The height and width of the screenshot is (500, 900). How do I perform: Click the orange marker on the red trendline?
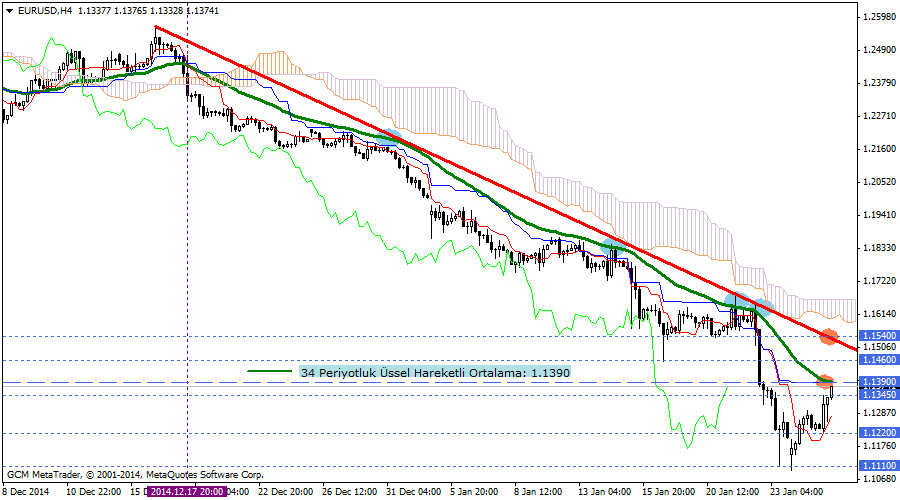tap(828, 336)
